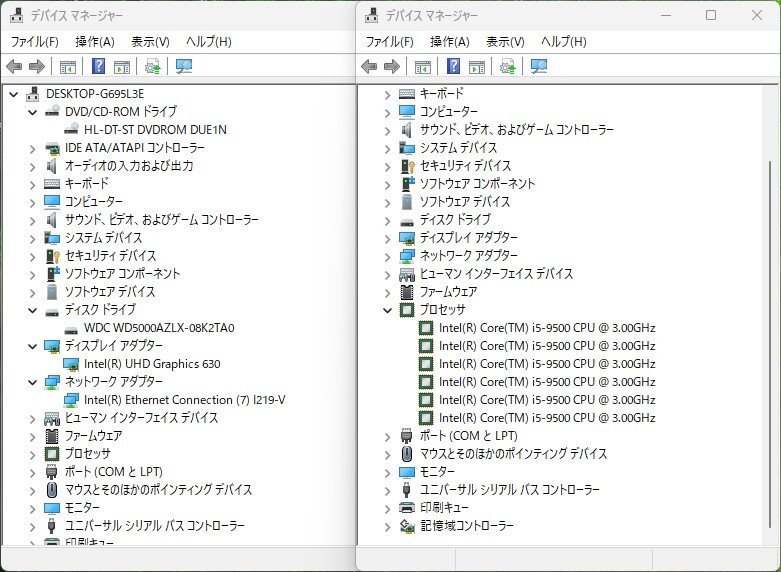This screenshot has height=572, width=781.
Task: Expand ネットワーク アダプター in right window
Action: 388,257
